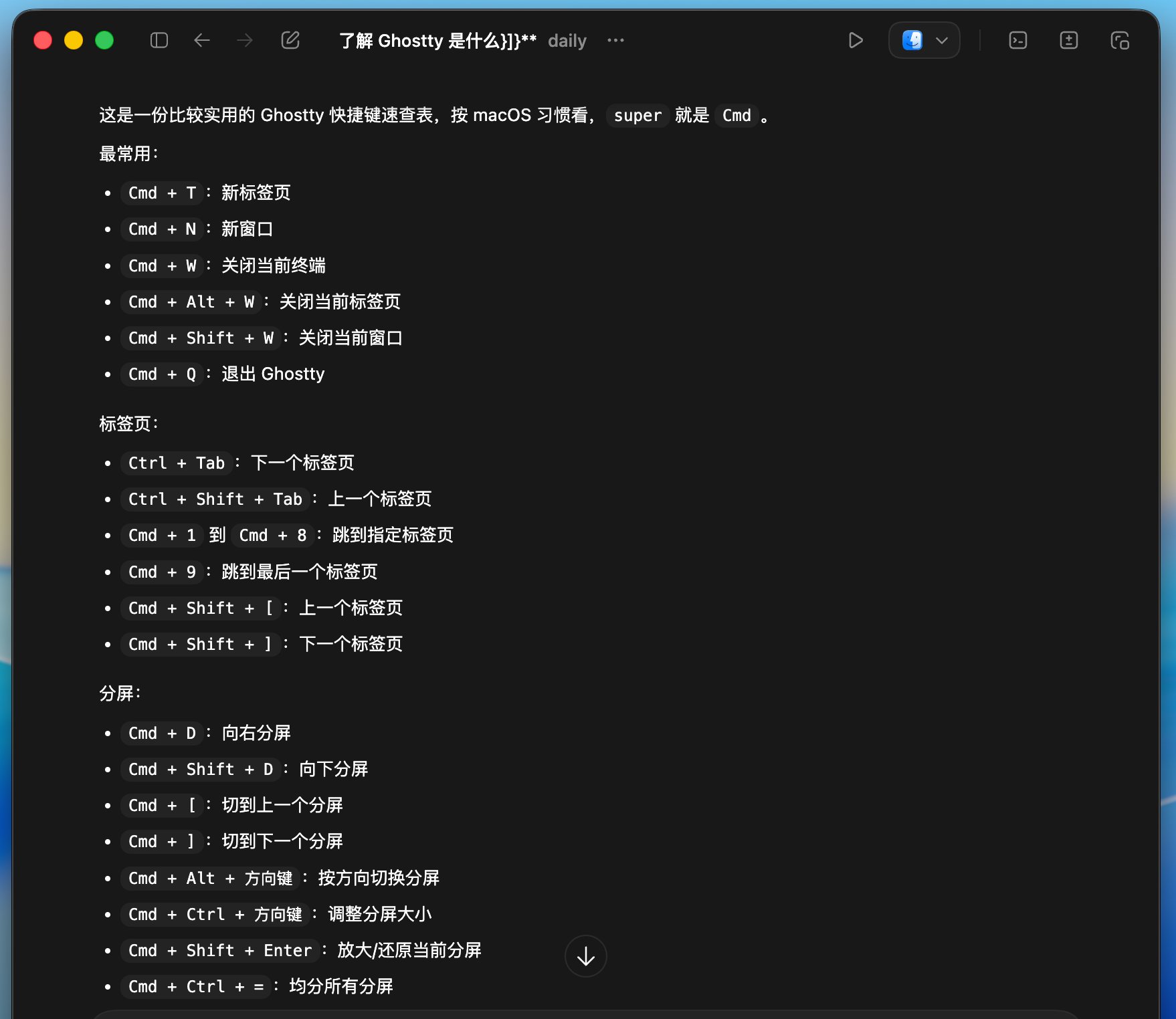Go back with the left arrow
This screenshot has width=1176, height=1019.
pos(202,41)
